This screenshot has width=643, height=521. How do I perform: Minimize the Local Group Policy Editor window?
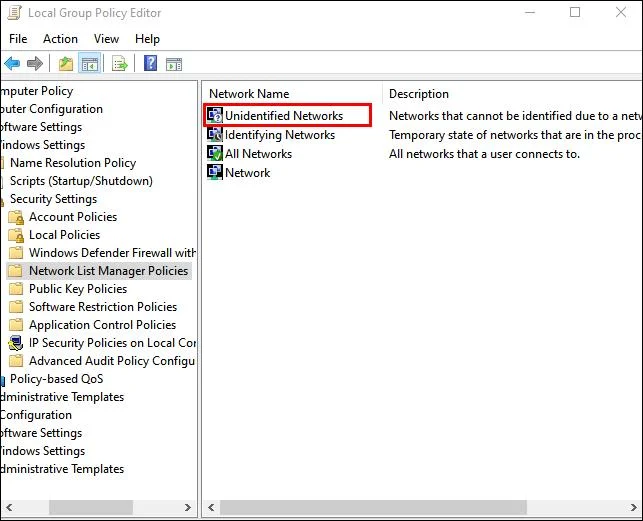pos(530,12)
